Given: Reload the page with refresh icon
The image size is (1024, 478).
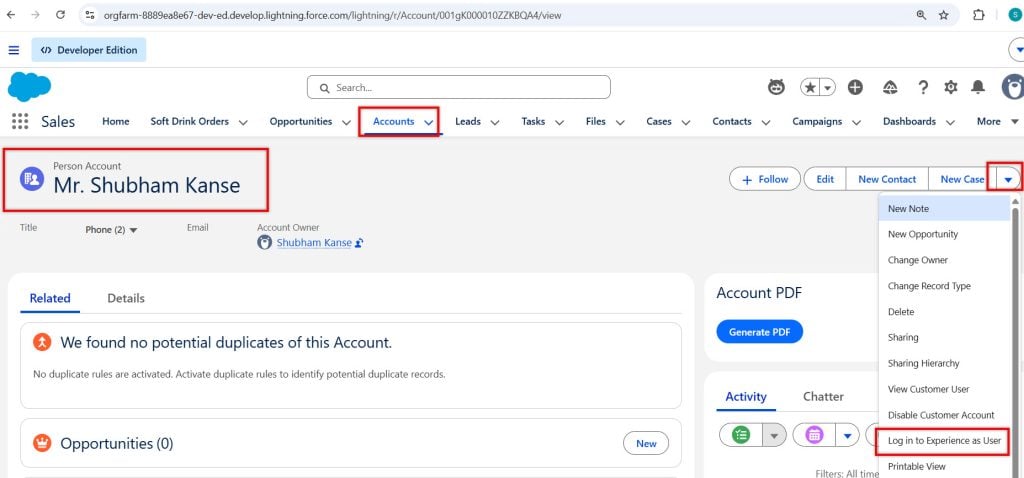Looking at the screenshot, I should point(60,15).
